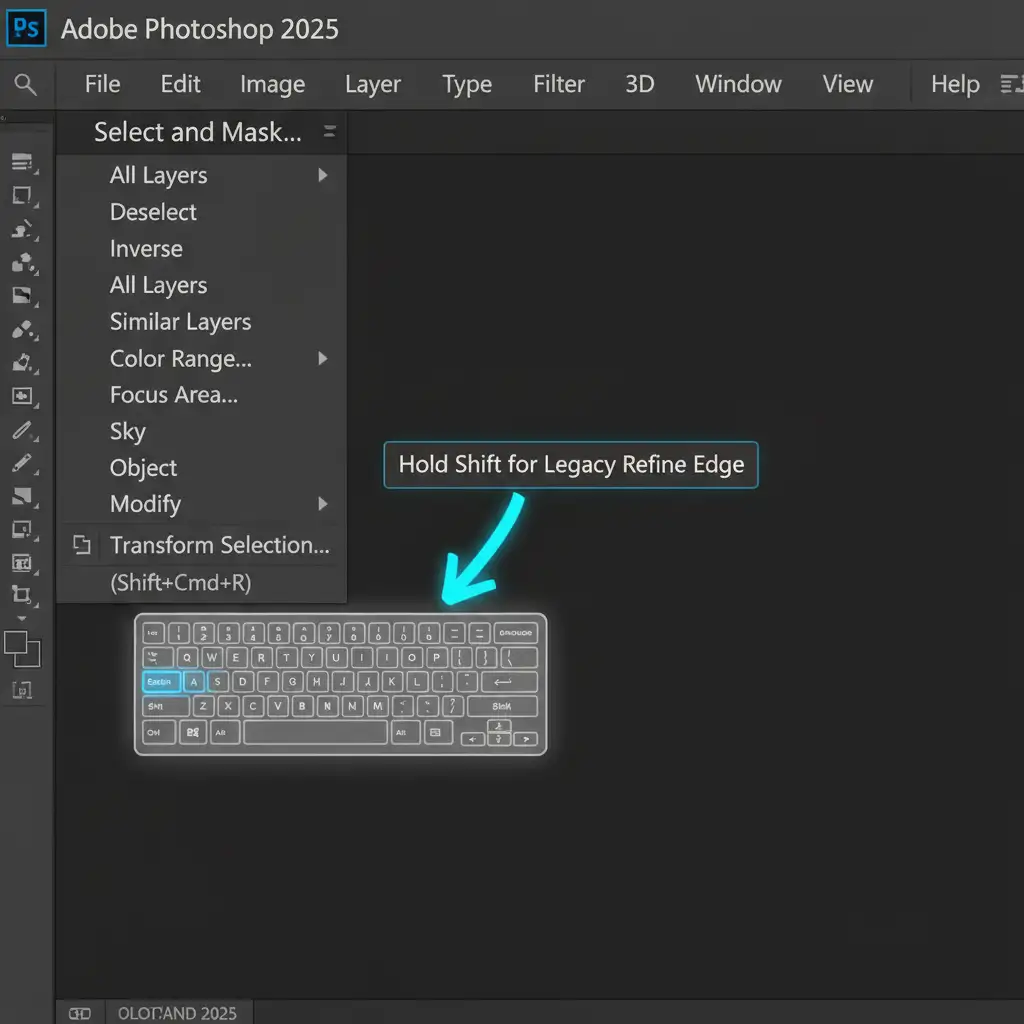This screenshot has height=1024, width=1024.
Task: Open the Filter menu
Action: (558, 84)
